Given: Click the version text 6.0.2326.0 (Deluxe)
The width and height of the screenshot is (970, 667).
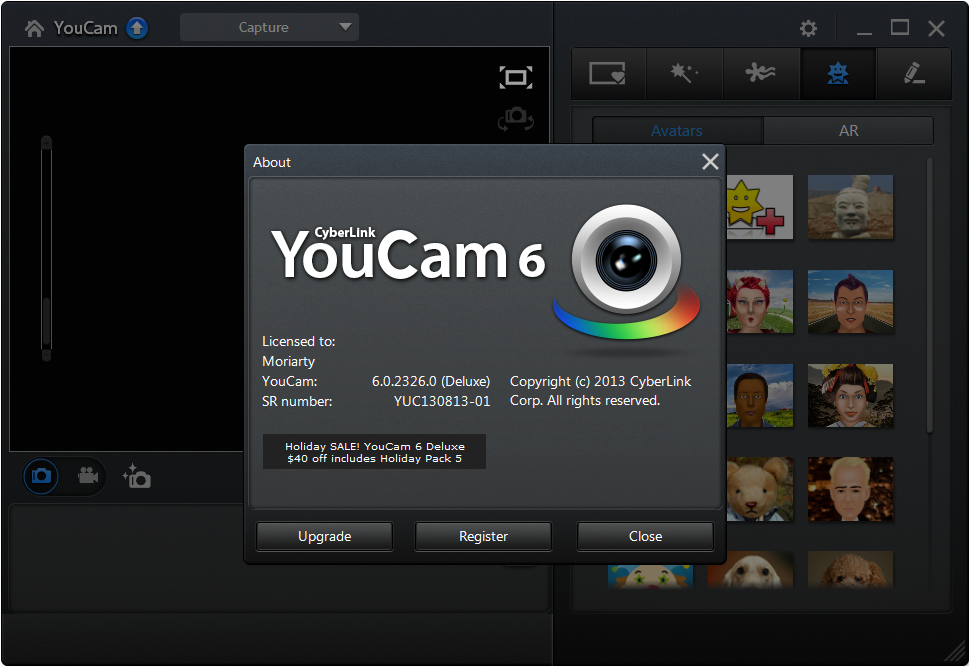Looking at the screenshot, I should click(x=431, y=381).
